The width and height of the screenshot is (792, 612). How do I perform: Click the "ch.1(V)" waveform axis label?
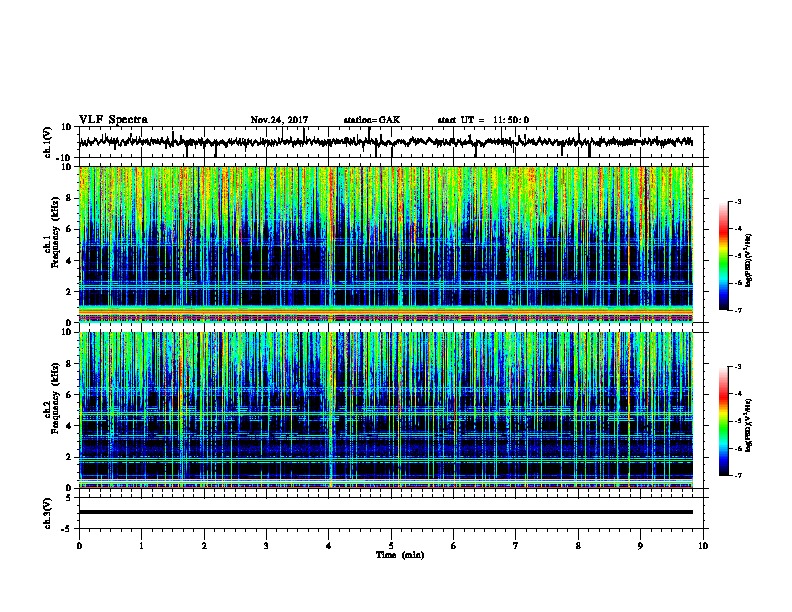tap(48, 142)
